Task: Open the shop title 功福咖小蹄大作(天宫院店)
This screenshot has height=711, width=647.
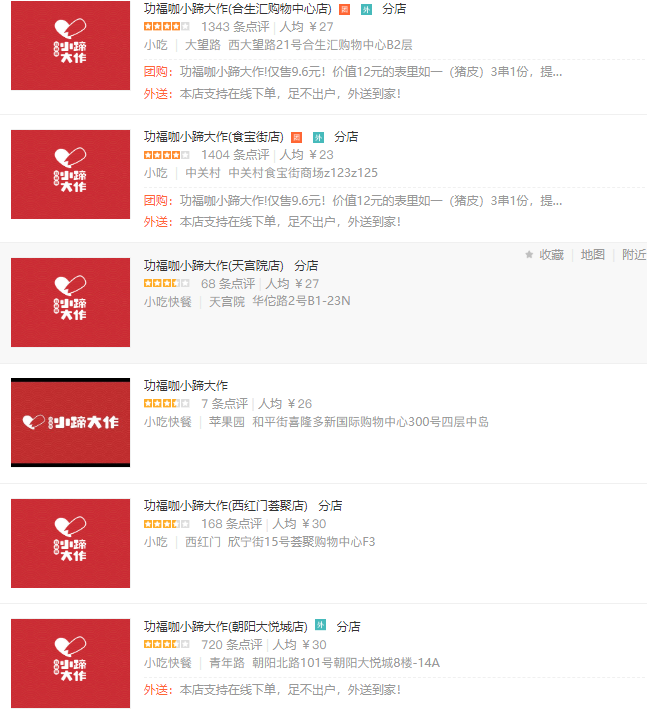Action: coord(214,265)
